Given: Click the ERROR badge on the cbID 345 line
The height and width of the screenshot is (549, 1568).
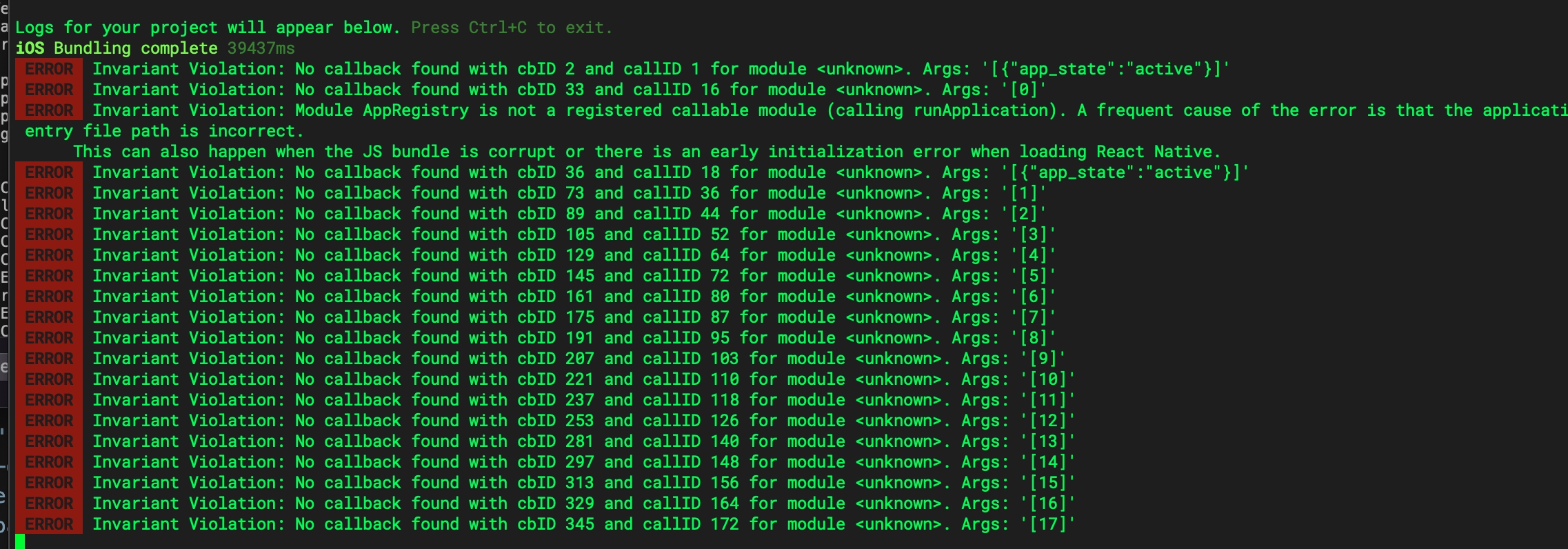Looking at the screenshot, I should point(49,524).
